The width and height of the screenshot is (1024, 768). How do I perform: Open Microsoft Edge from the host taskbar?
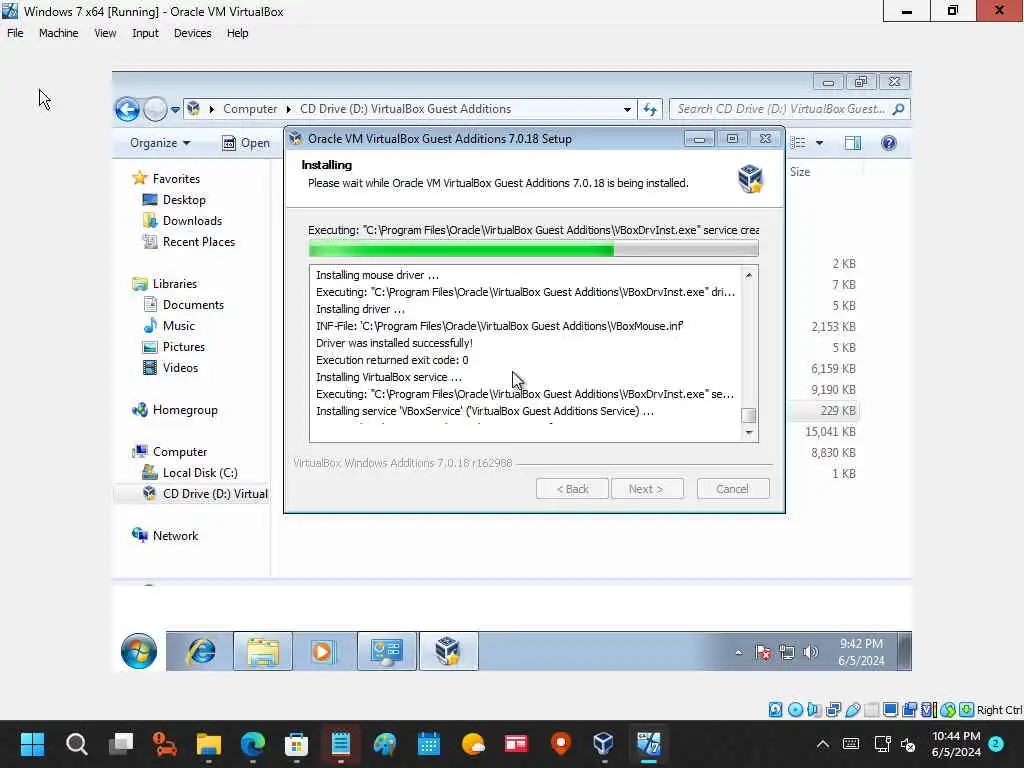(x=253, y=743)
